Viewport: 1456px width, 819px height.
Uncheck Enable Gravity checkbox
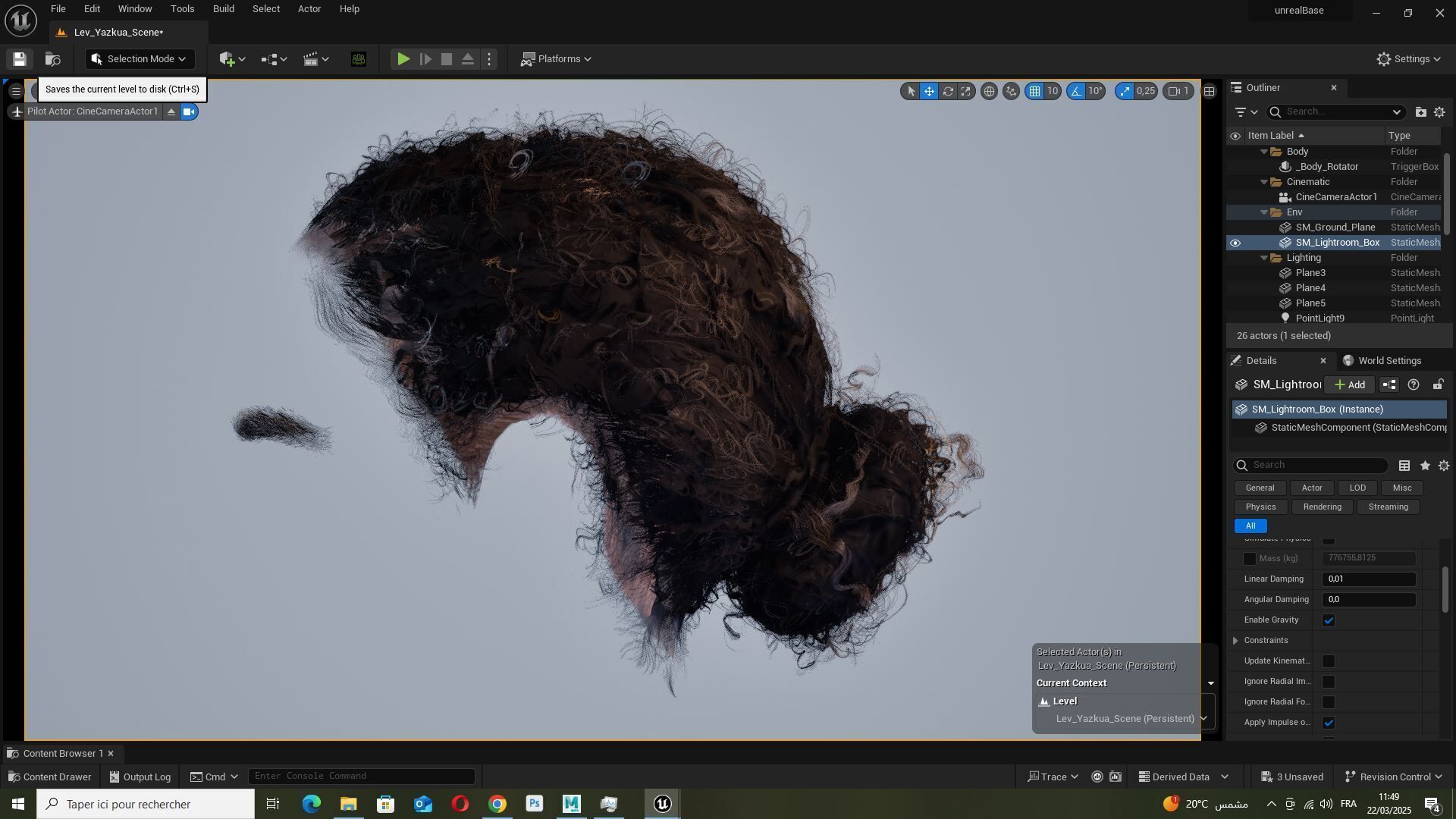pos(1329,620)
